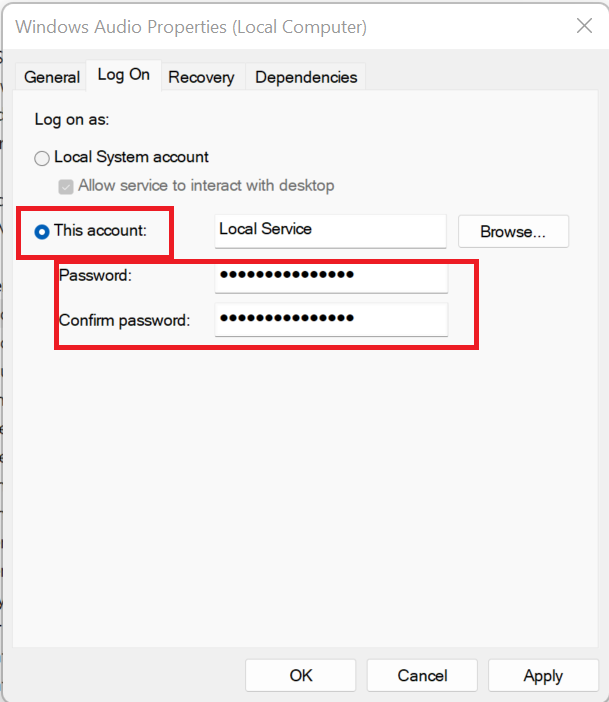Viewport: 609px width, 702px height.
Task: Switch to the General tab
Action: [x=52, y=77]
